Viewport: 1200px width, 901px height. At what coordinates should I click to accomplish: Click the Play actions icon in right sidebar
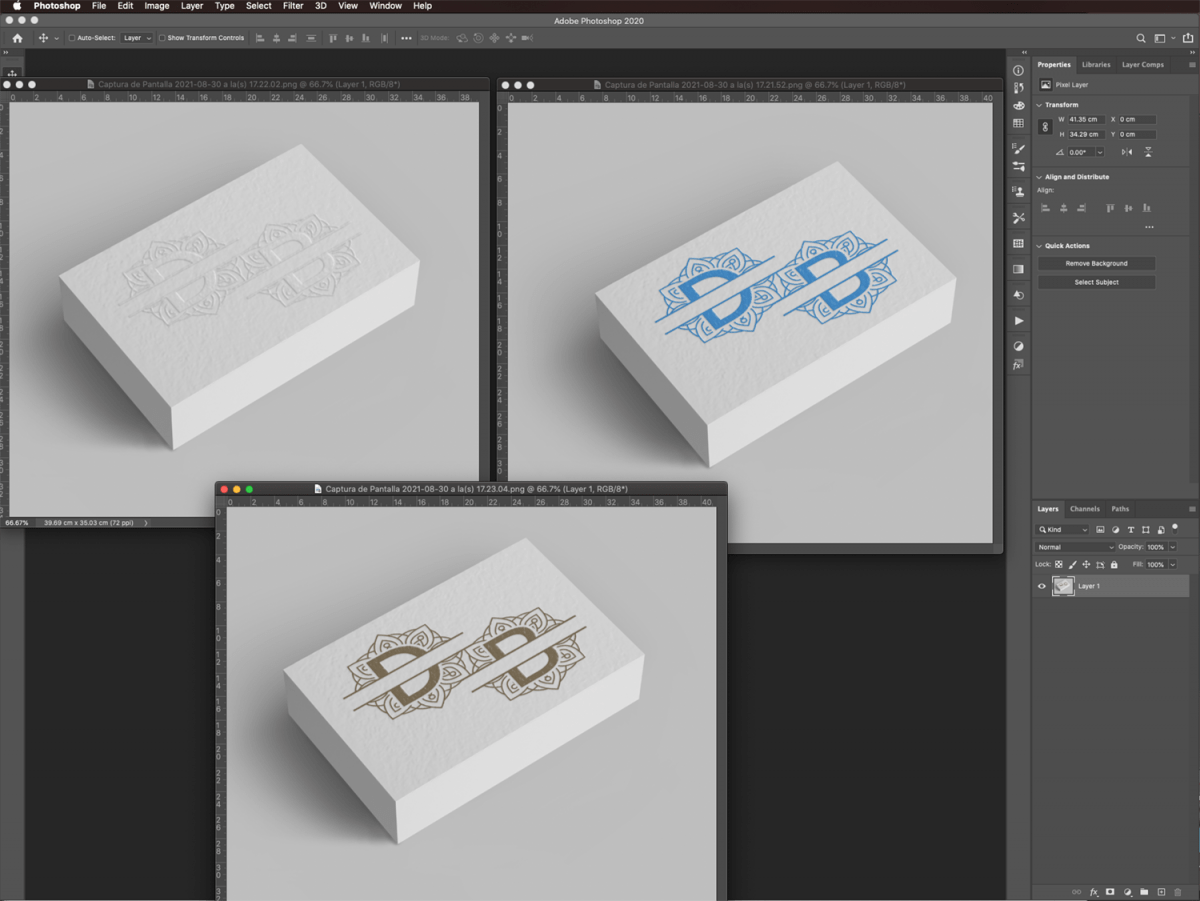coord(1018,320)
